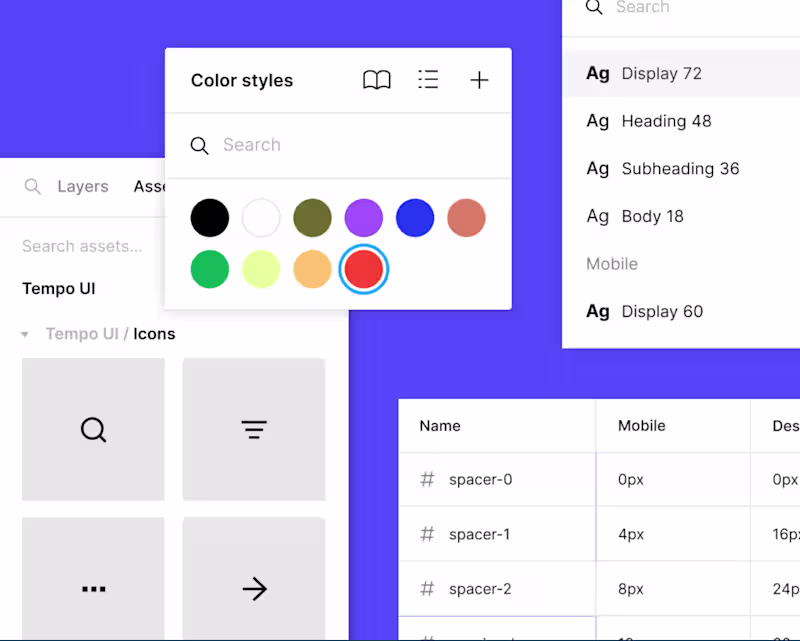Click the open library book icon in Color styles
The width and height of the screenshot is (800, 641).
pyautogui.click(x=377, y=80)
